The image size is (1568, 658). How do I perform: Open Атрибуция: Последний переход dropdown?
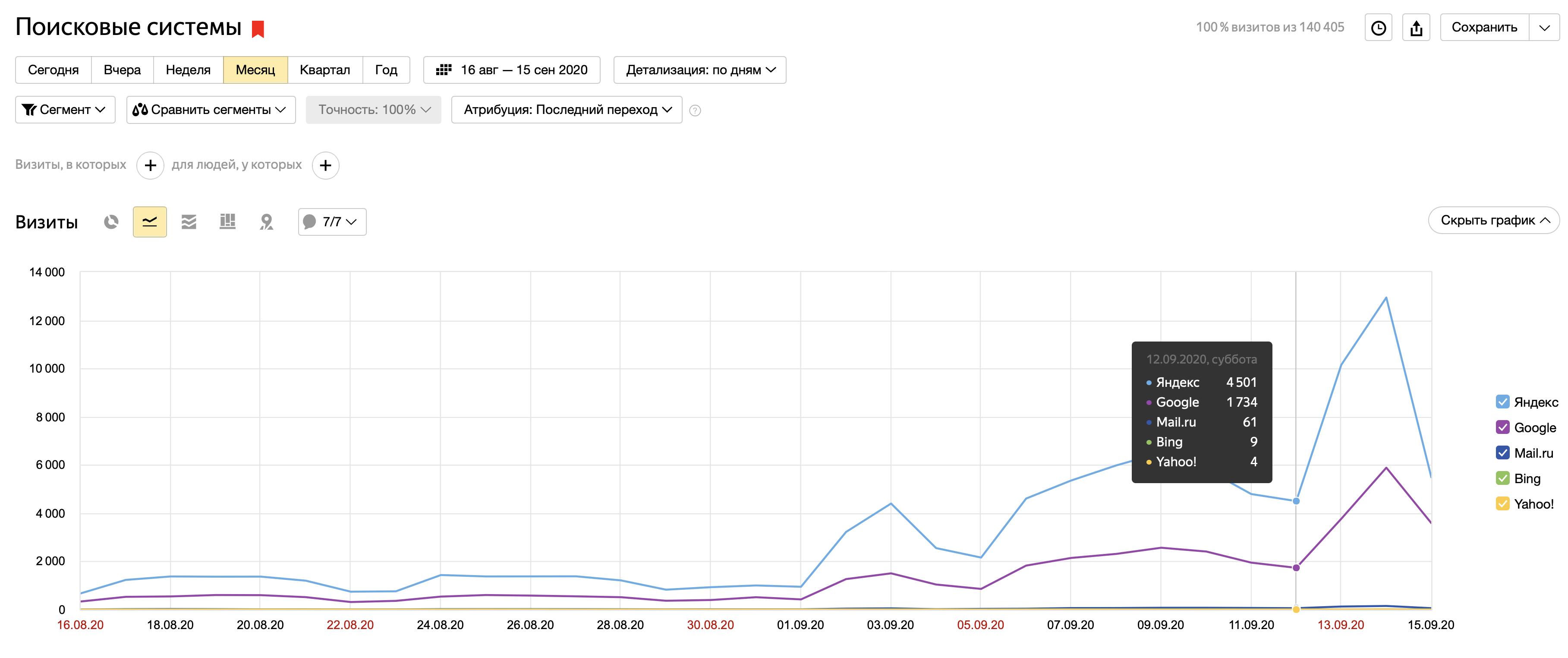point(566,110)
